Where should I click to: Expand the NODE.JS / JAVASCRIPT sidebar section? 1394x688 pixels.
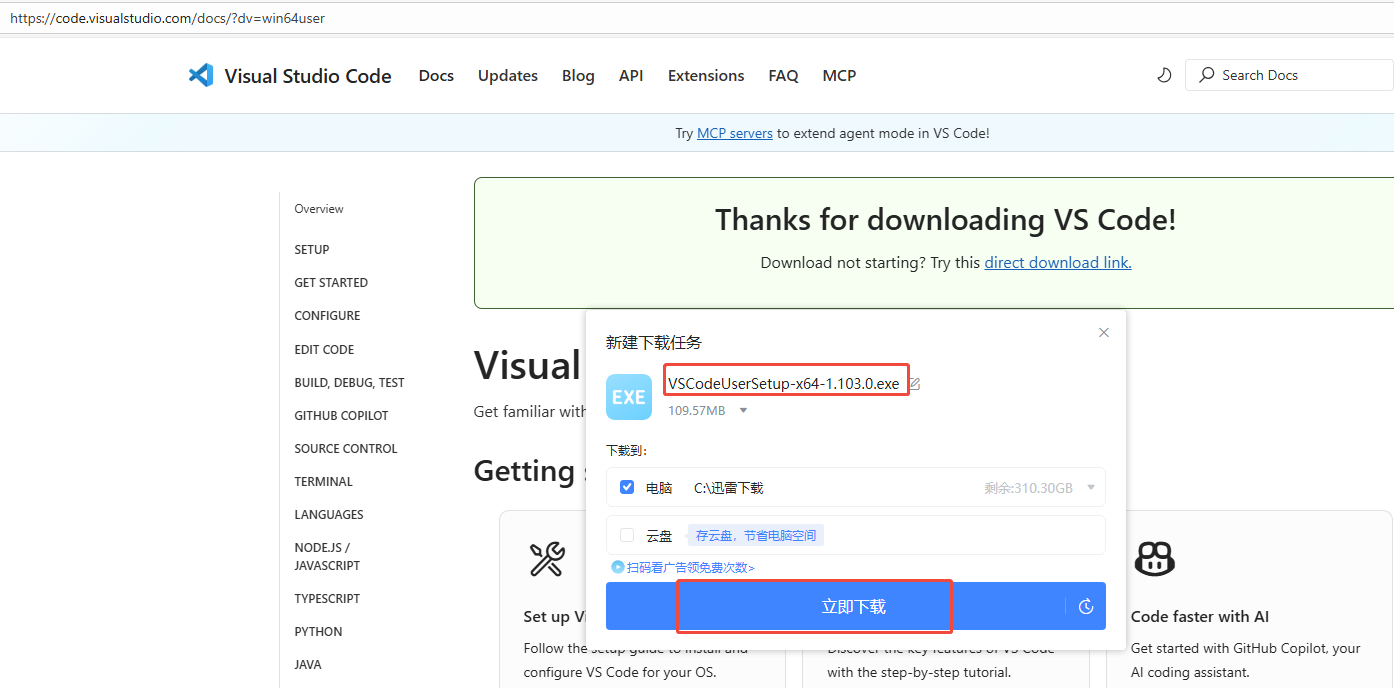click(327, 556)
